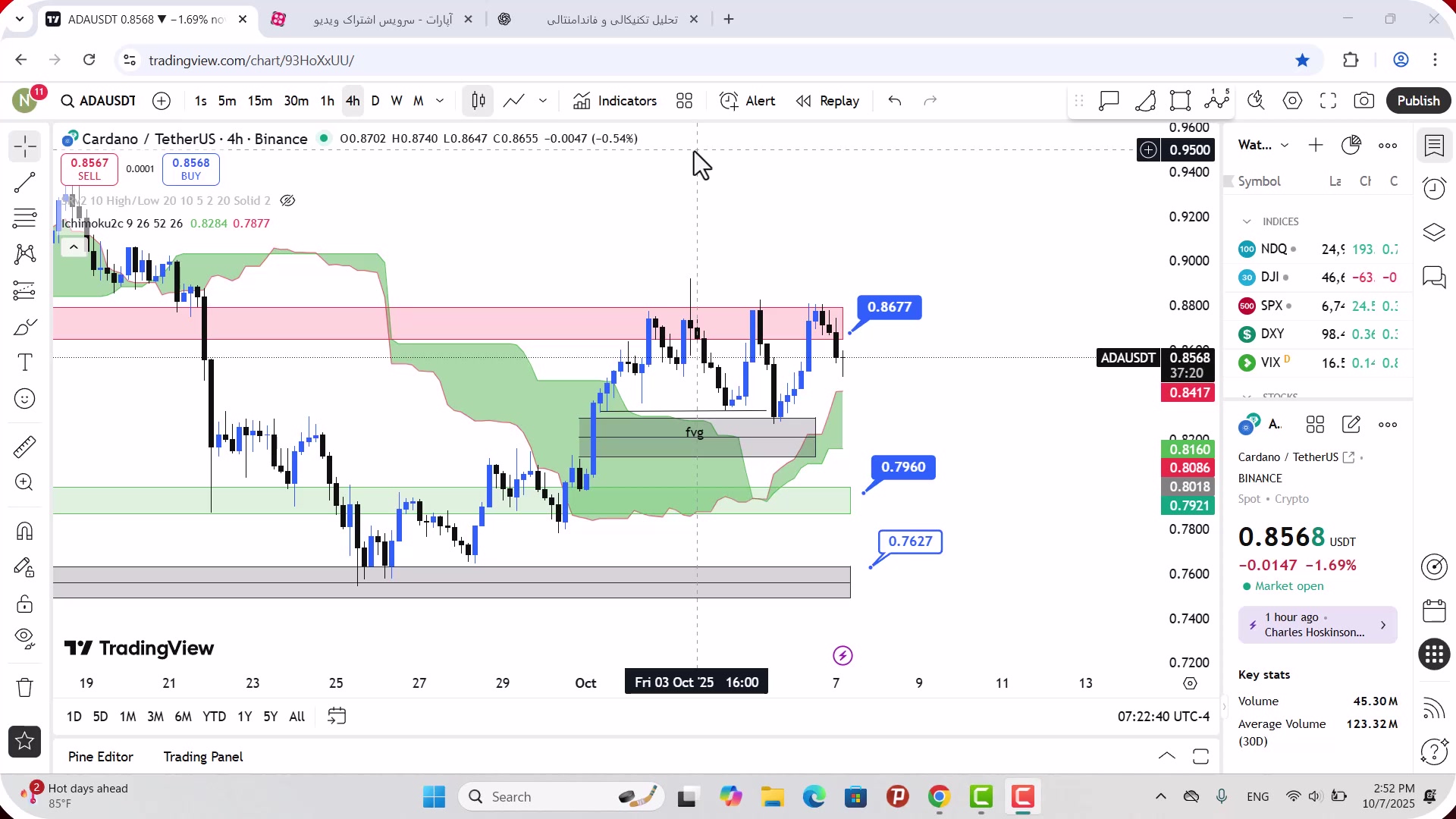
Task: Expand the bottom panel chevron
Action: [x=1167, y=757]
